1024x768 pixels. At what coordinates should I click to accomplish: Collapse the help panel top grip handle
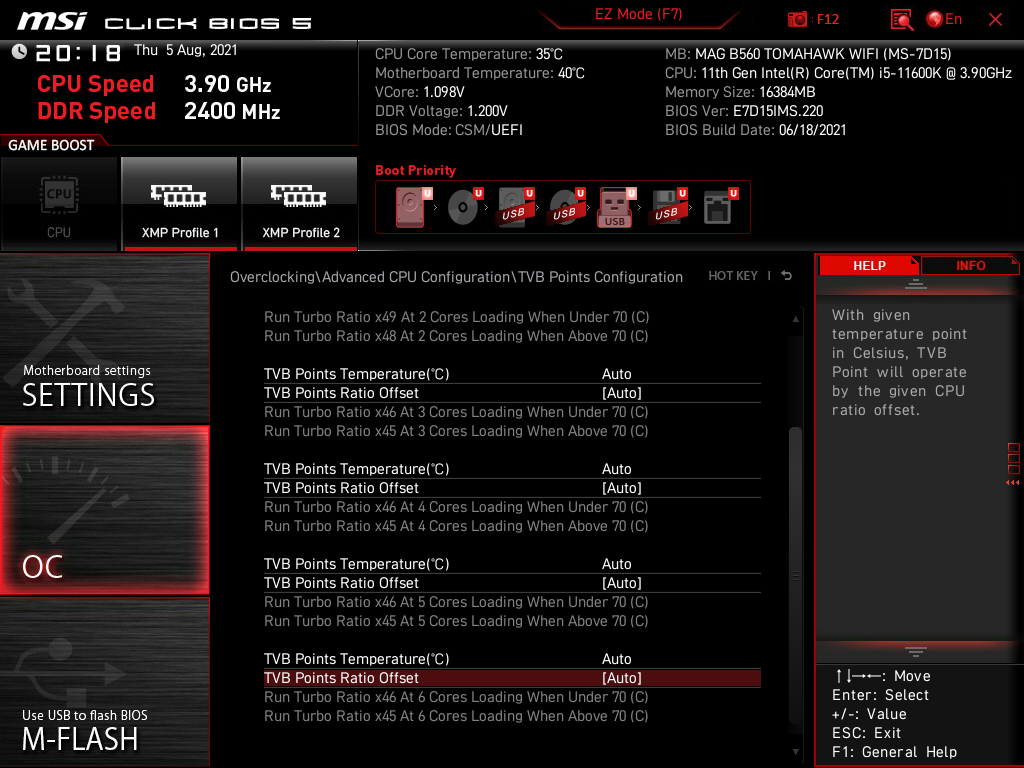tap(916, 284)
